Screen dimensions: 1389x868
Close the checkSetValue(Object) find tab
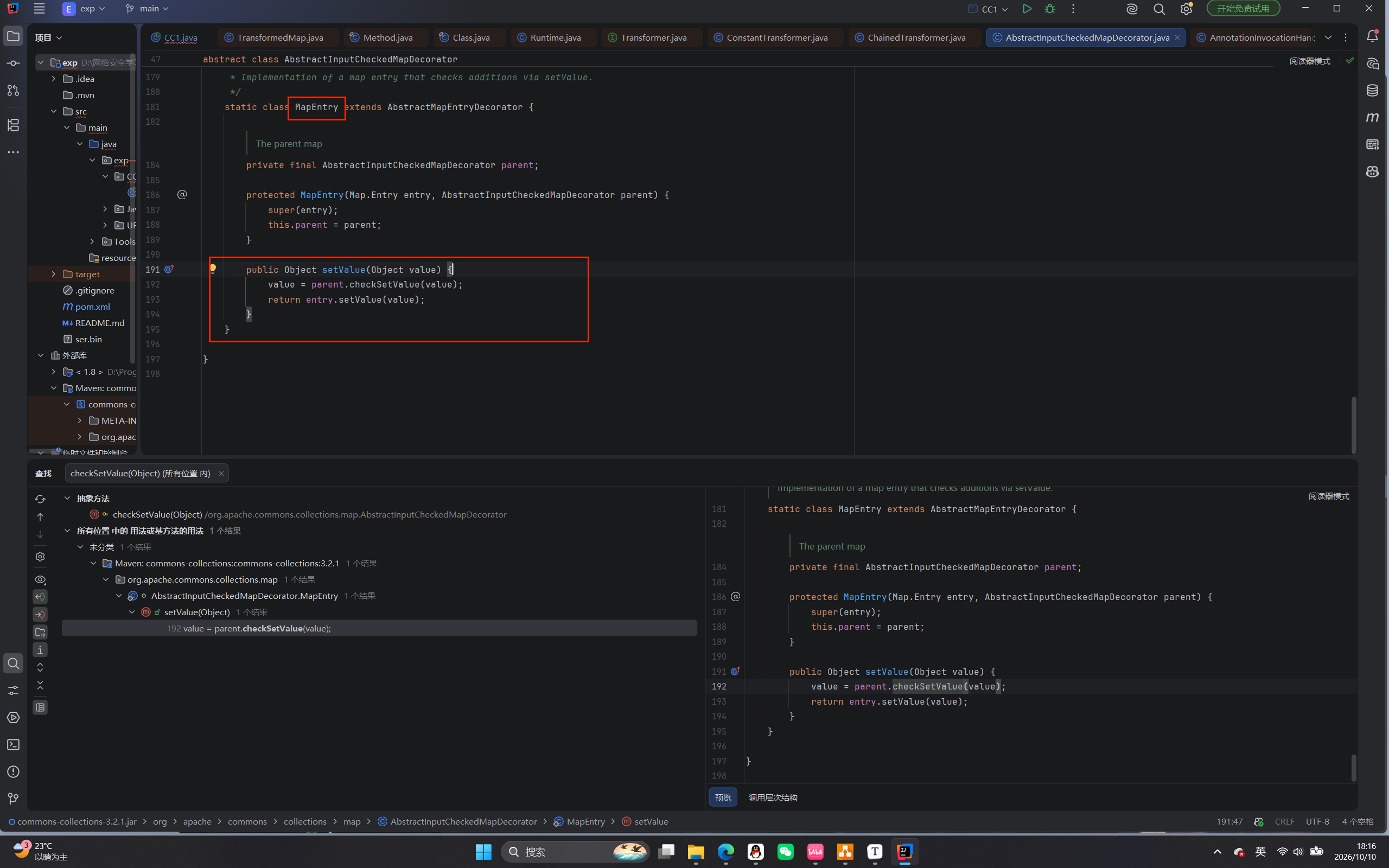point(221,474)
